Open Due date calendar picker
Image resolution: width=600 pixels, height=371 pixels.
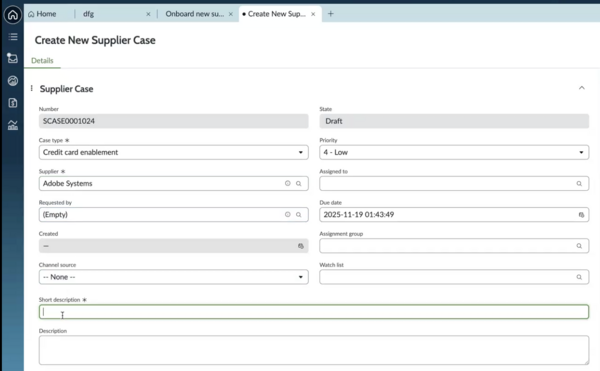581,215
